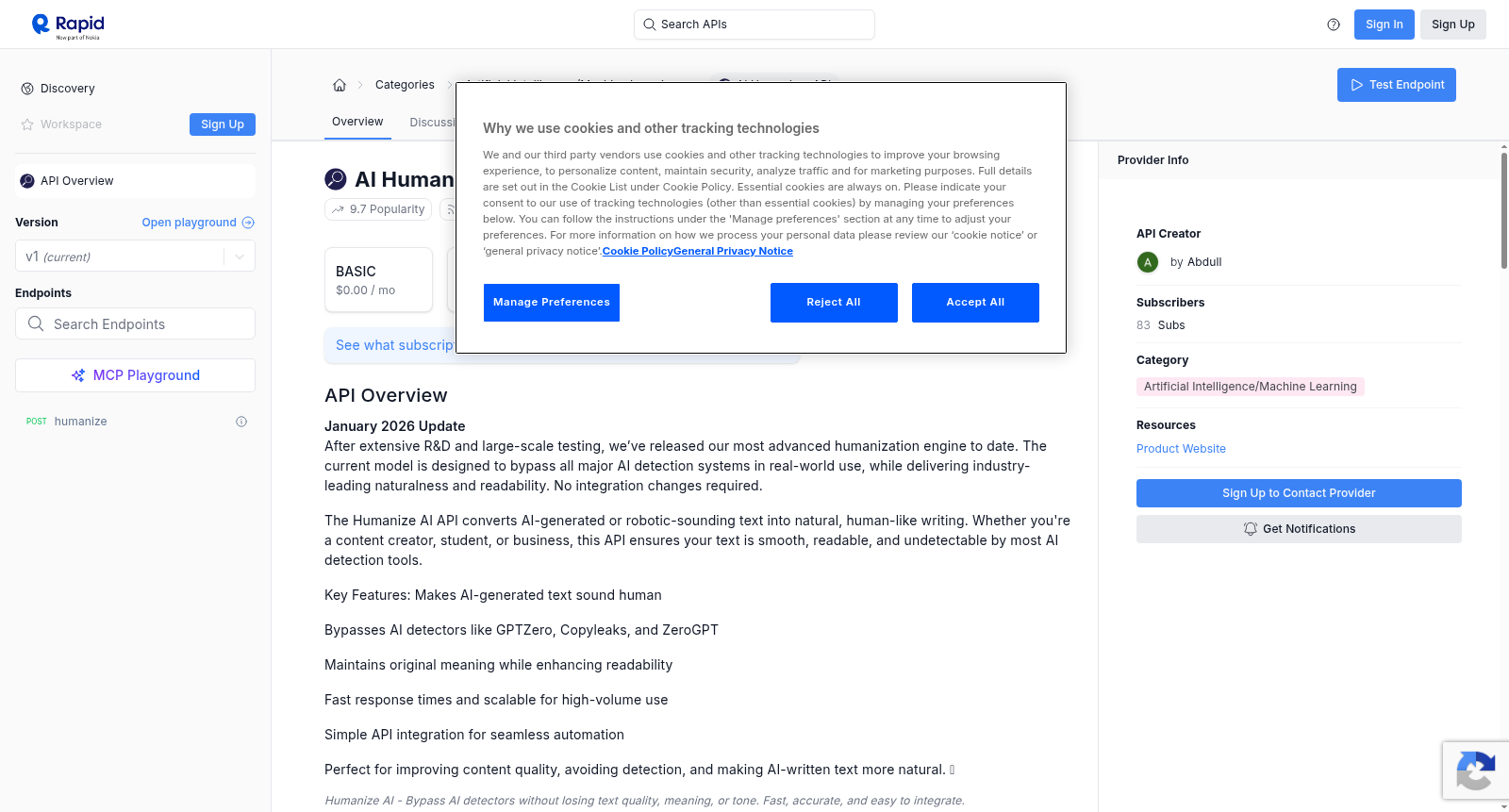Switch to the Overview tab
1509x812 pixels.
357,122
